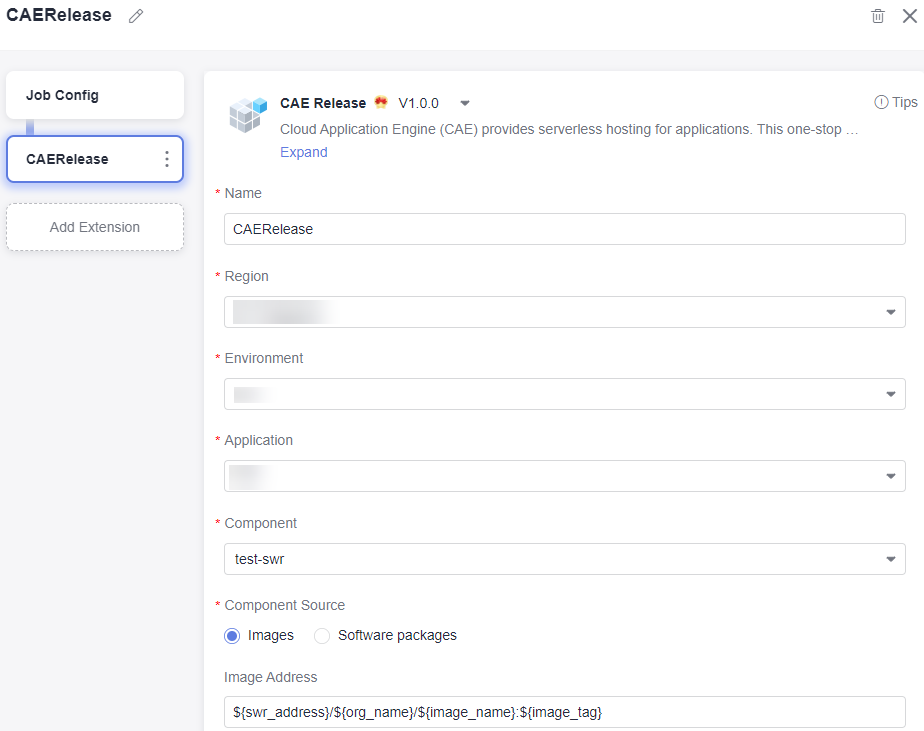
Task: Expand the CAE description text
Action: coord(303,152)
